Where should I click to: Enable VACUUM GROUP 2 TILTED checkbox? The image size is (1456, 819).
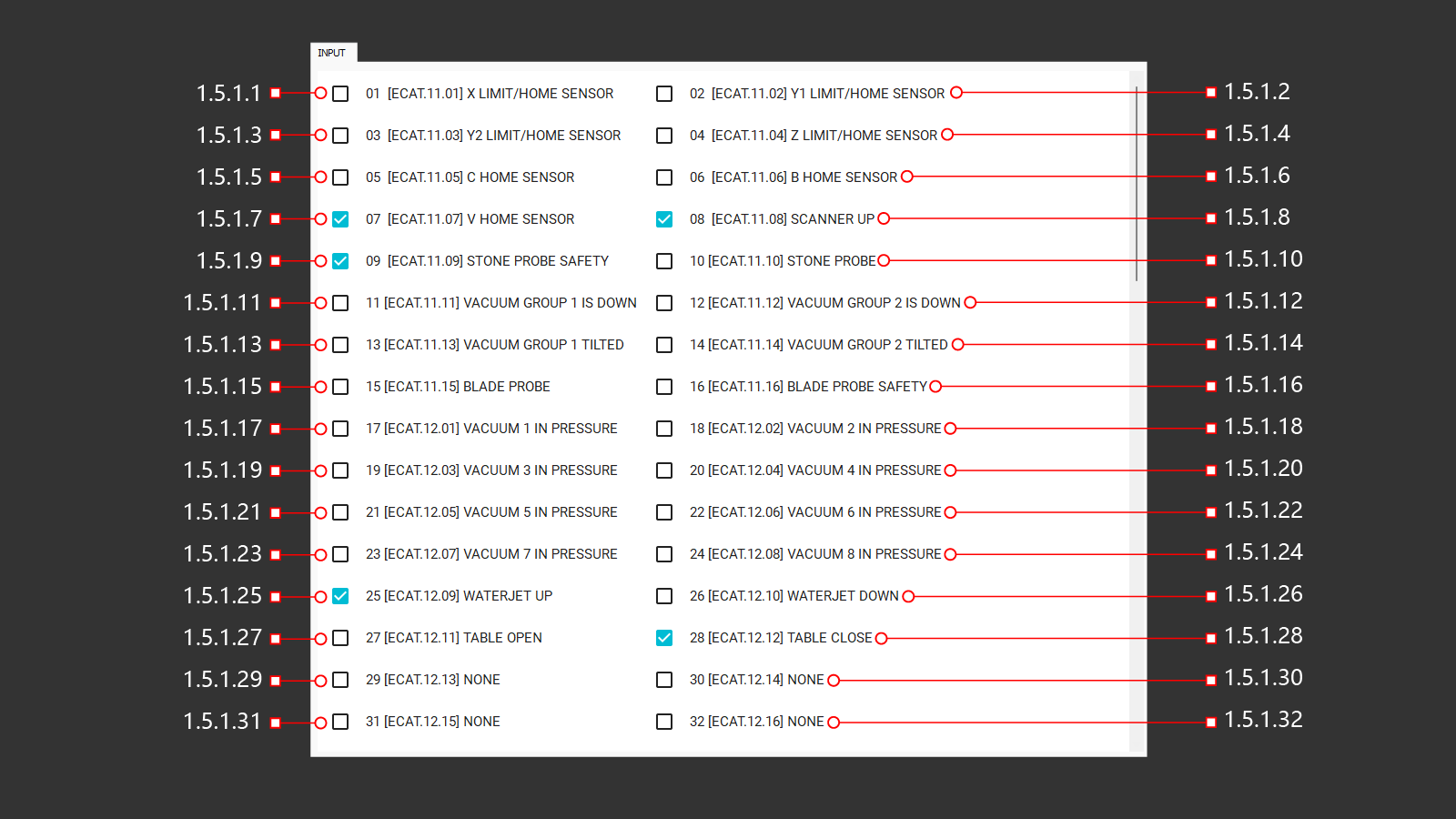pos(664,345)
